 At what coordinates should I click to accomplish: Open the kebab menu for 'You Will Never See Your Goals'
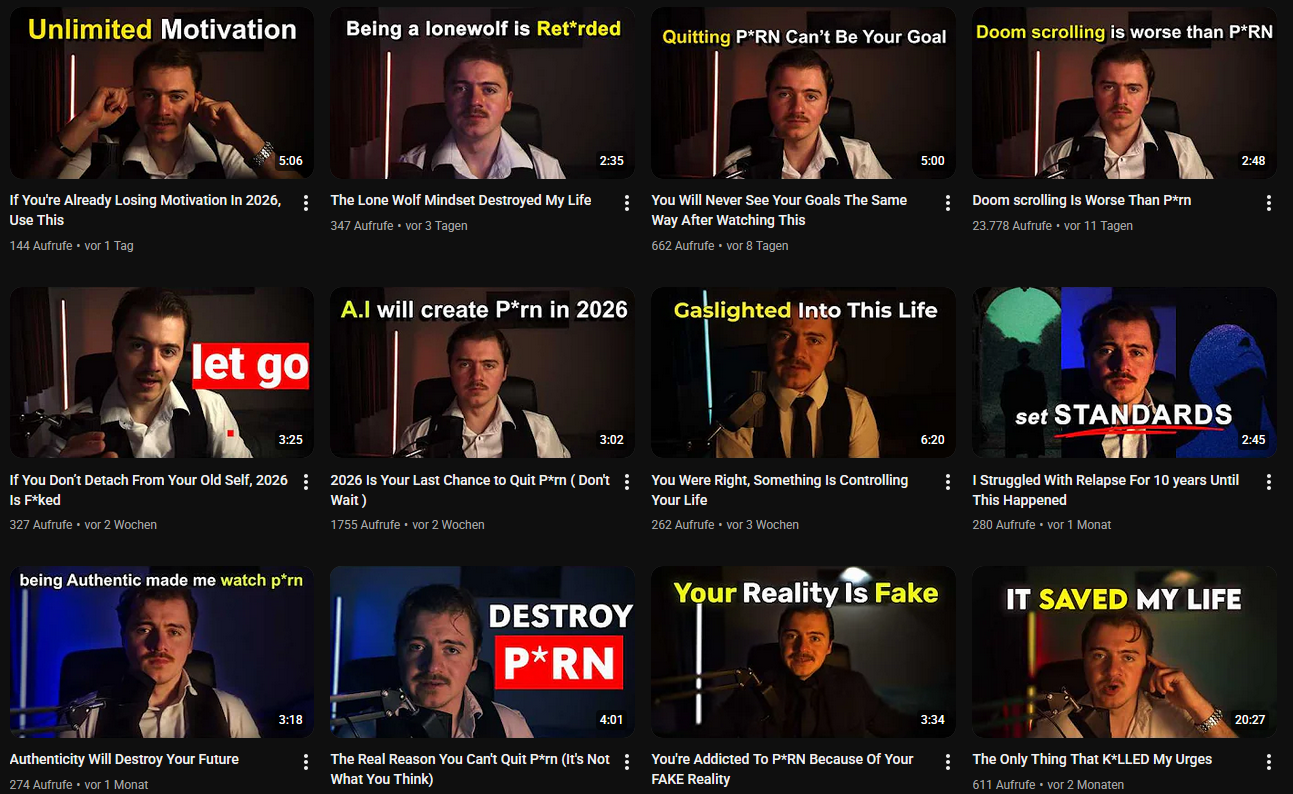click(947, 203)
